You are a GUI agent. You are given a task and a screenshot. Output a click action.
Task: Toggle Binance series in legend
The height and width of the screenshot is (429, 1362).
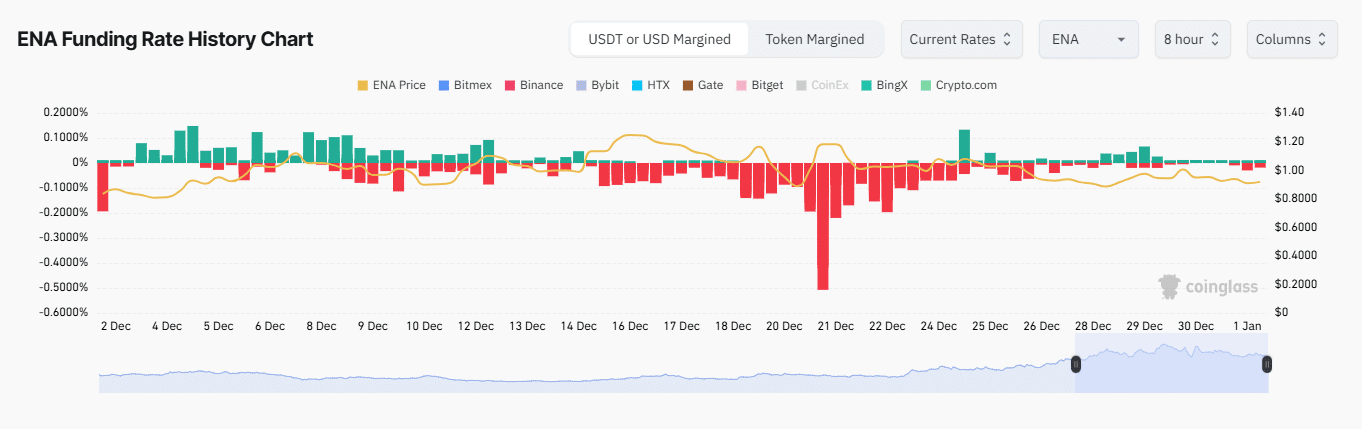point(533,85)
